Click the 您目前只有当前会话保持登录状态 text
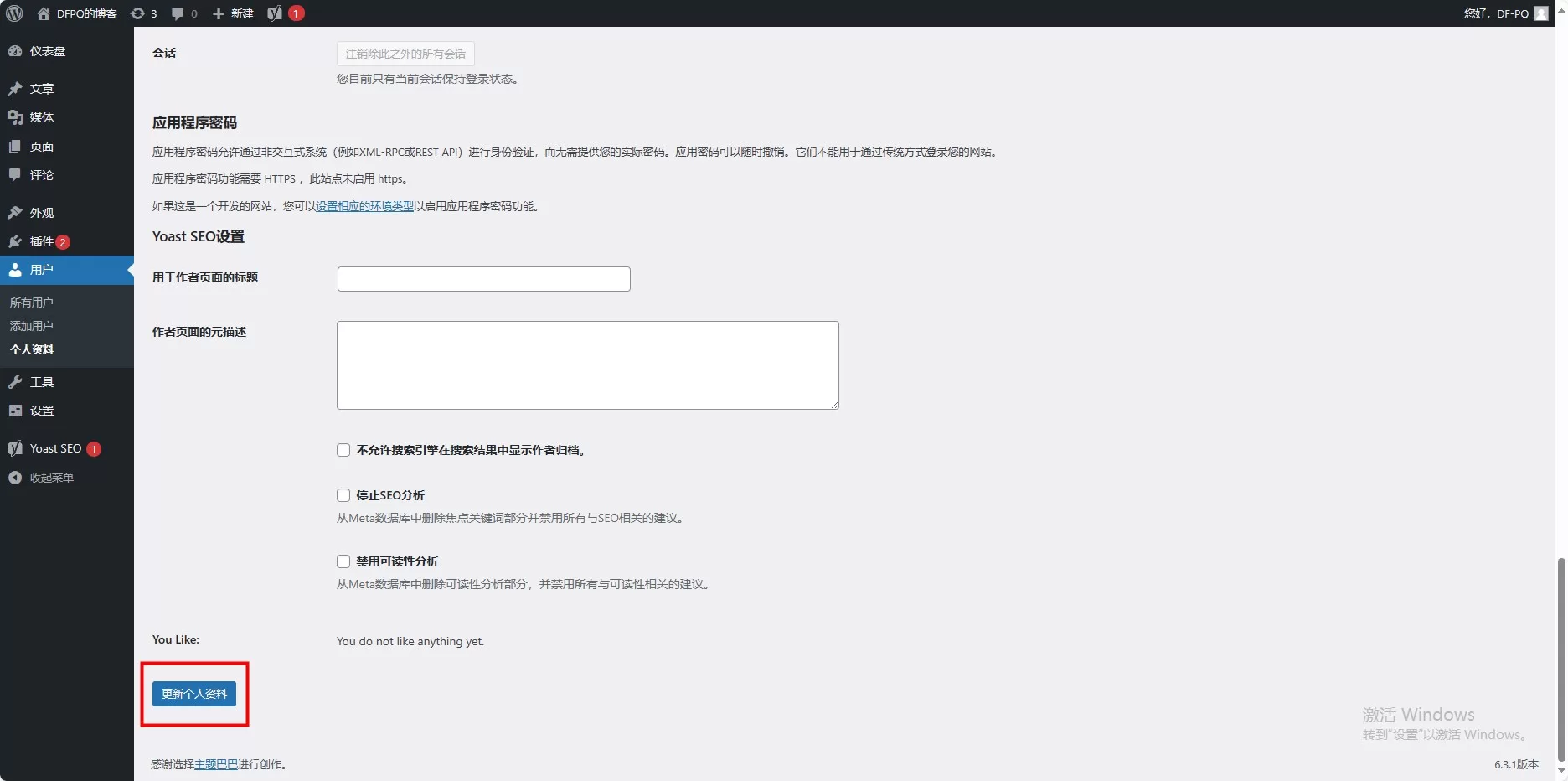 pos(427,79)
